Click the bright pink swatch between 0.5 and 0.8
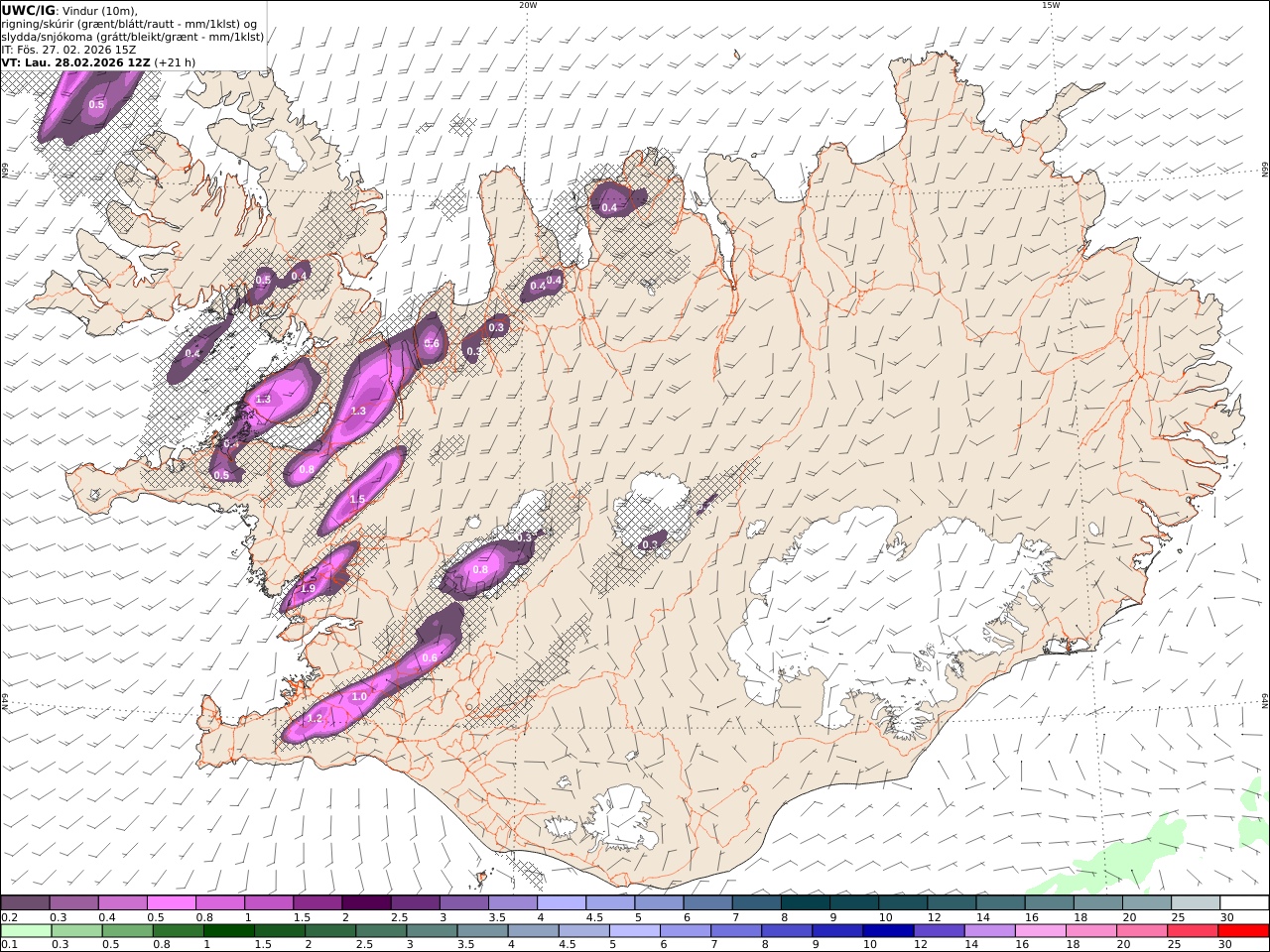 coord(171,903)
